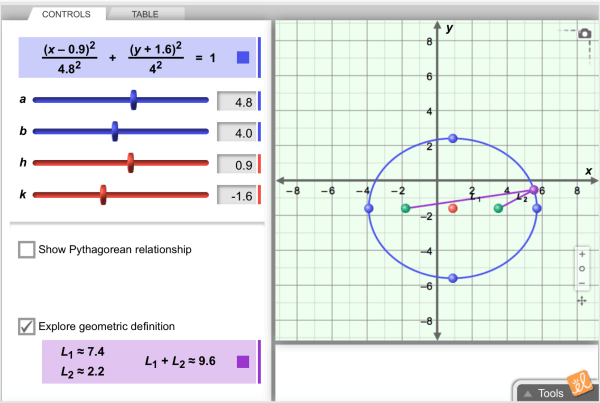
Task: Click the red center point of the ellipse
Action: [x=453, y=208]
